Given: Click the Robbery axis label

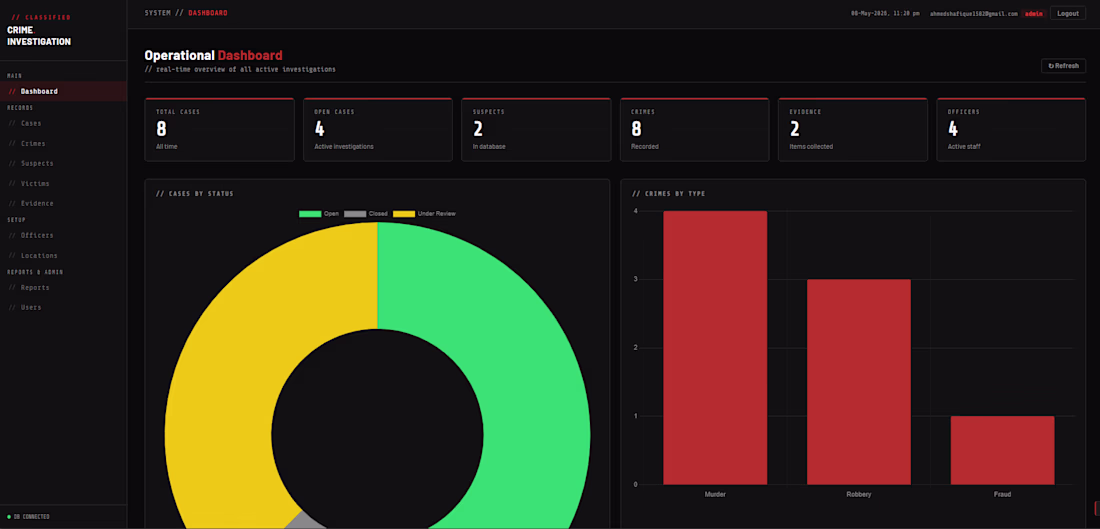Looking at the screenshot, I should 859,495.
